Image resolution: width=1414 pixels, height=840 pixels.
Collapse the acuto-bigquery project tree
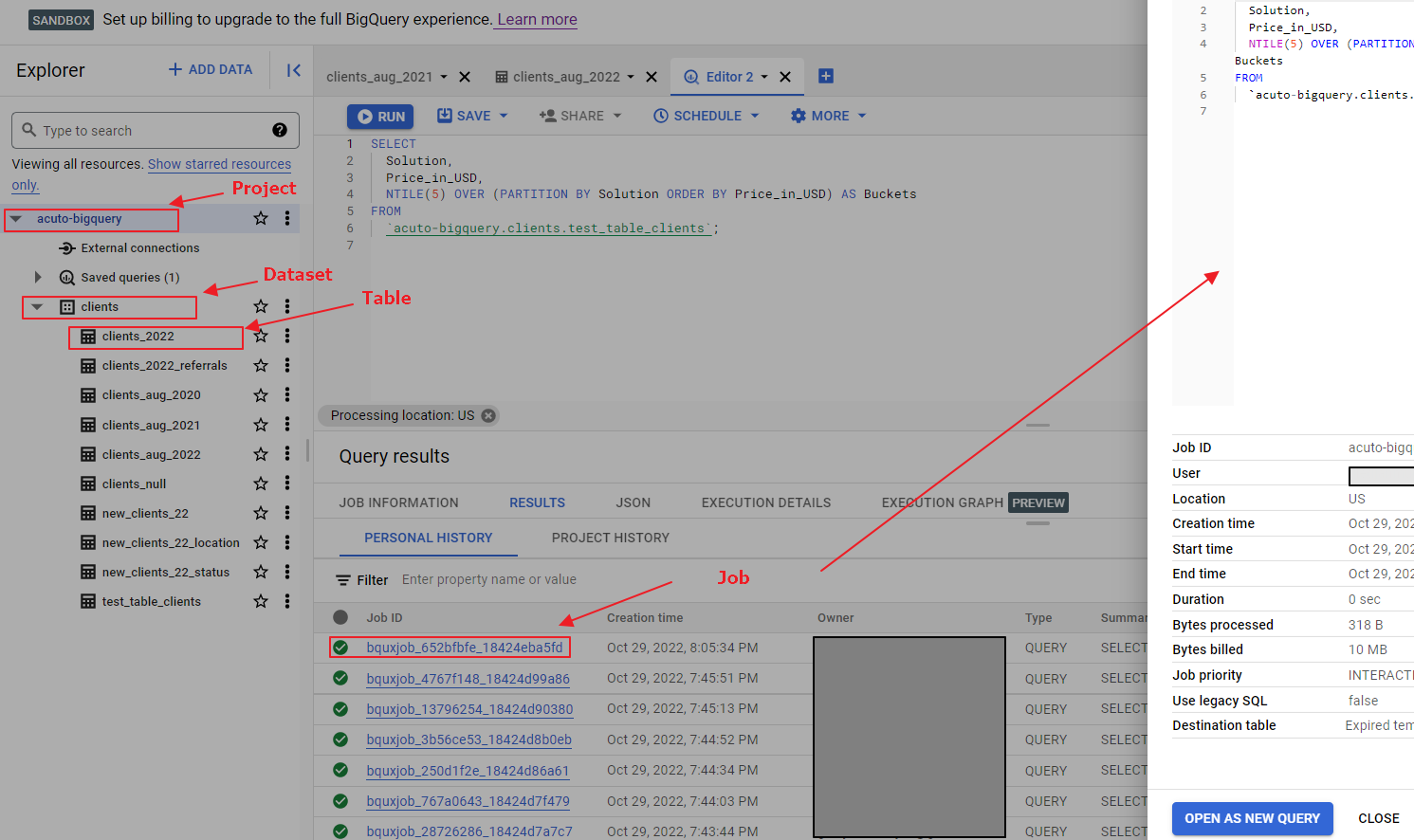point(15,218)
